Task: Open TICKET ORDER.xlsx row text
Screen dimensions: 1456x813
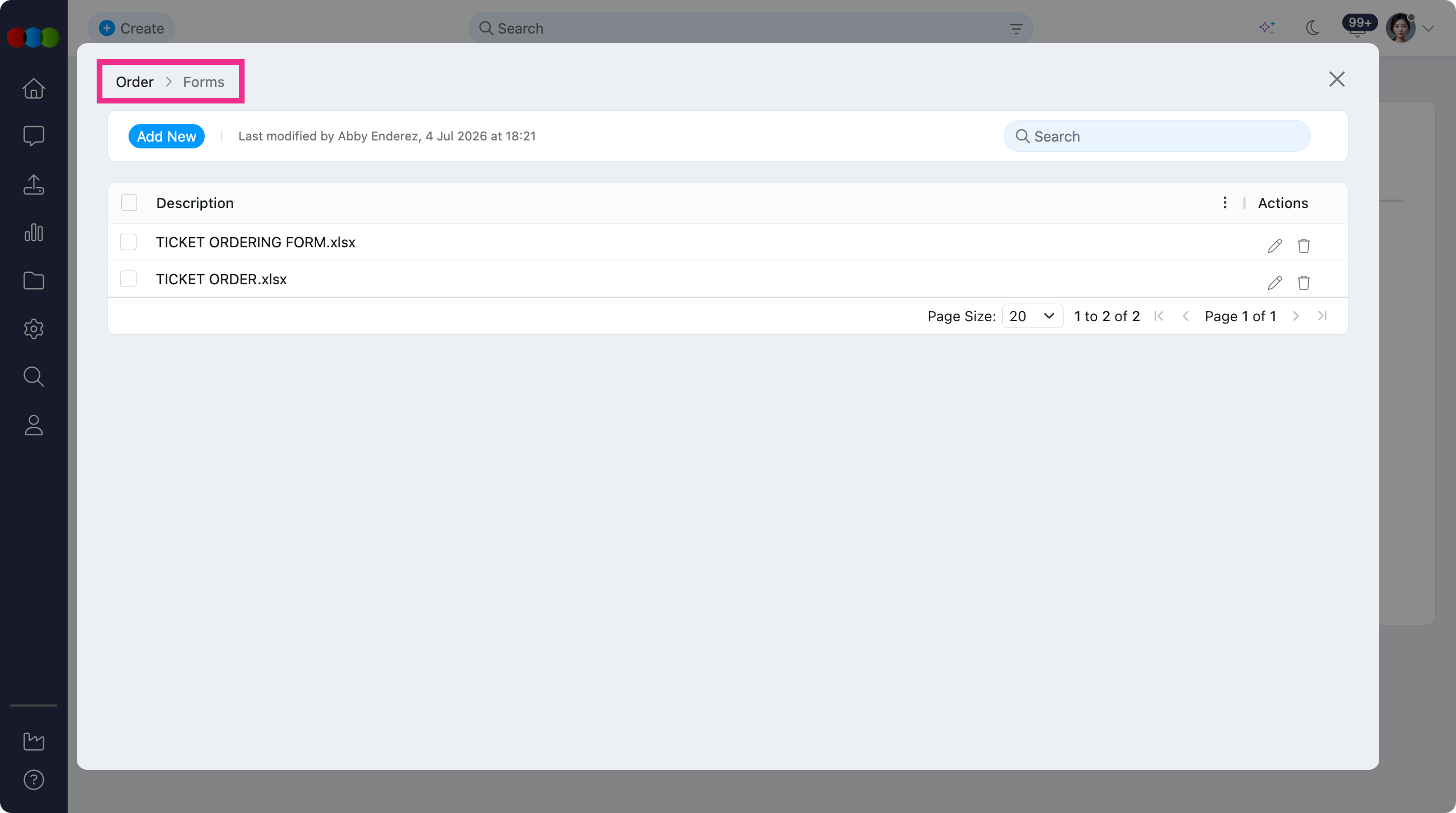Action: 221,279
